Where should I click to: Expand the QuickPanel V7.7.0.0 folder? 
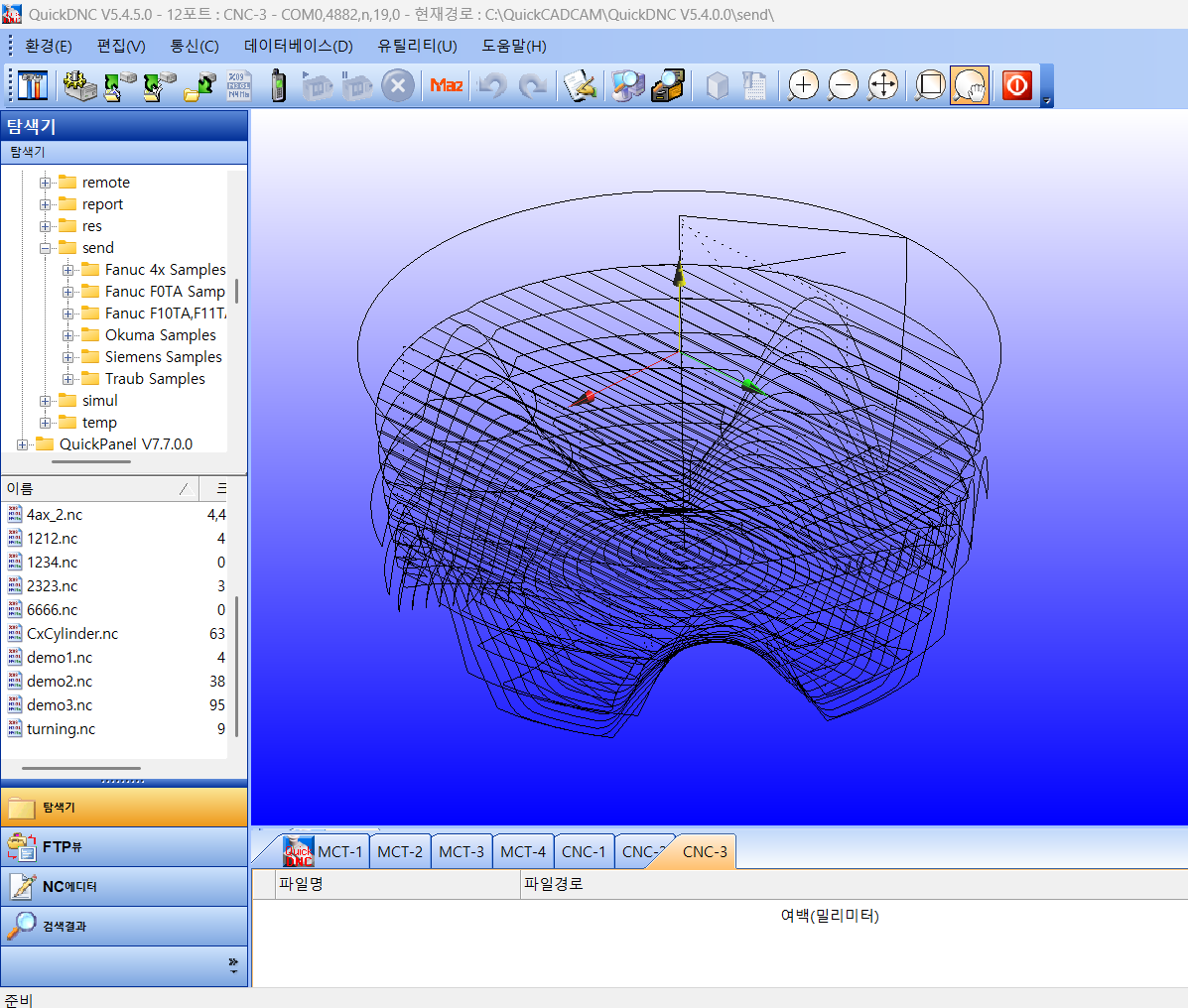(x=23, y=444)
